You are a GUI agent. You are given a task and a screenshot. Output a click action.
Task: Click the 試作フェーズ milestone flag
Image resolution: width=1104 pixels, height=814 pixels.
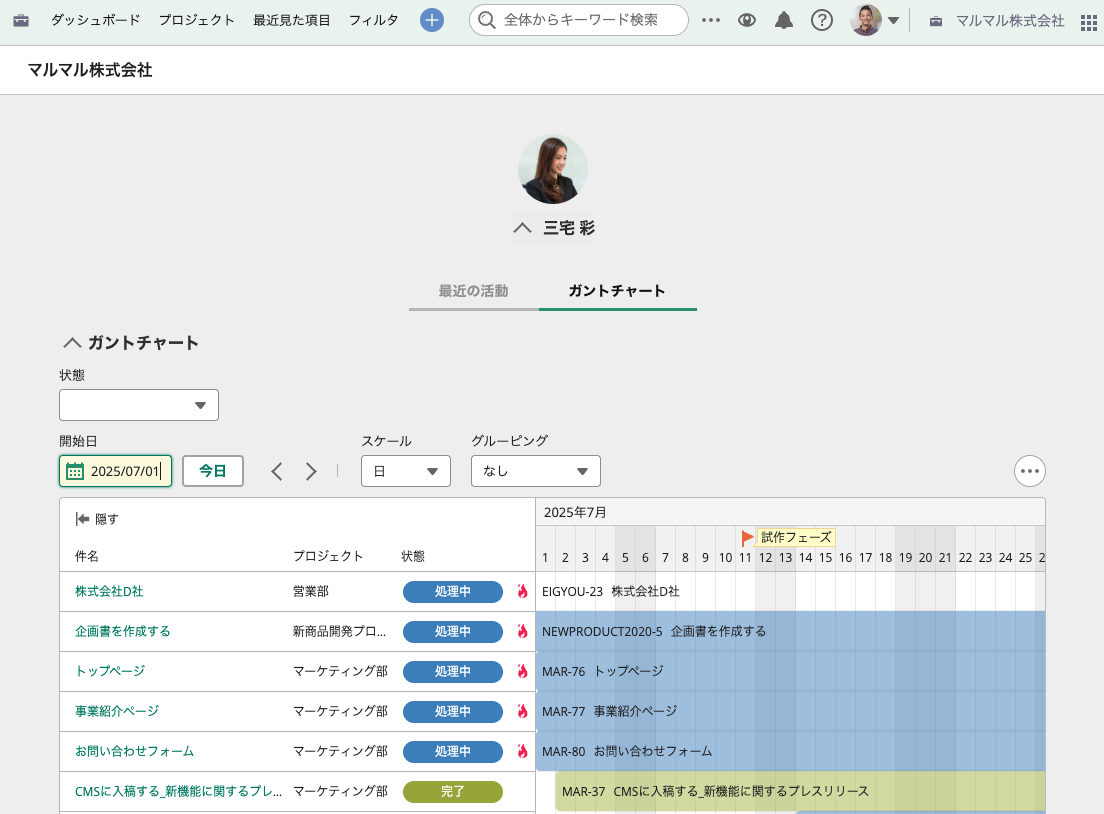[747, 538]
